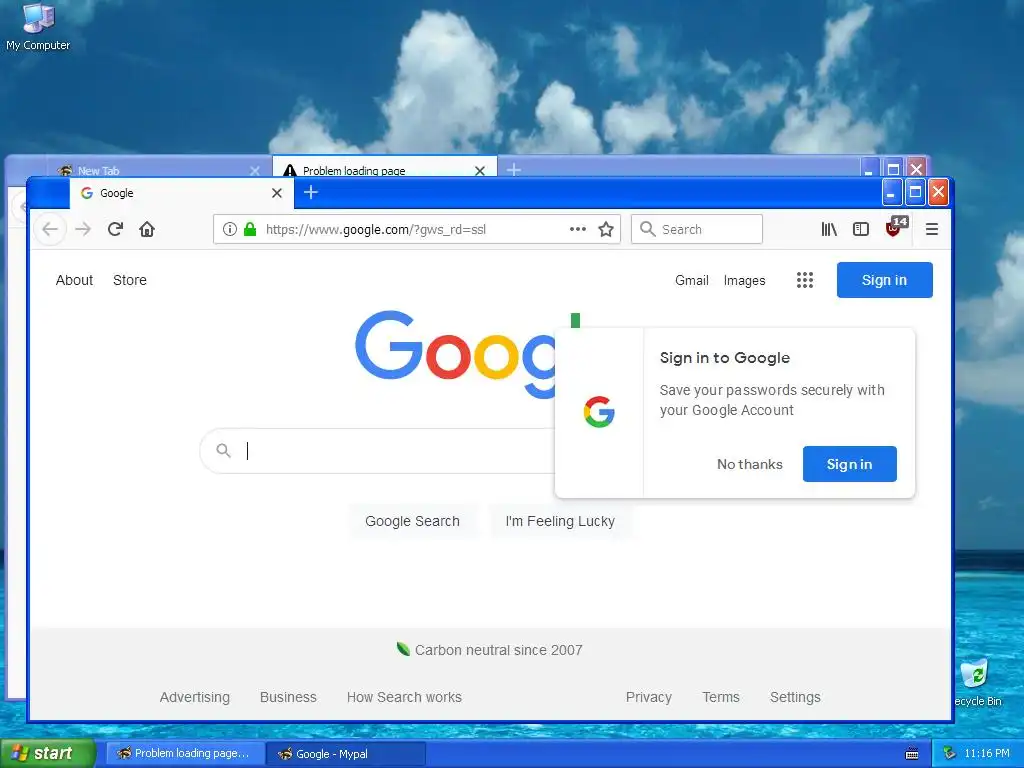This screenshot has width=1024, height=768.
Task: Open a new tab with plus icon in the Google window
Action: pos(311,193)
